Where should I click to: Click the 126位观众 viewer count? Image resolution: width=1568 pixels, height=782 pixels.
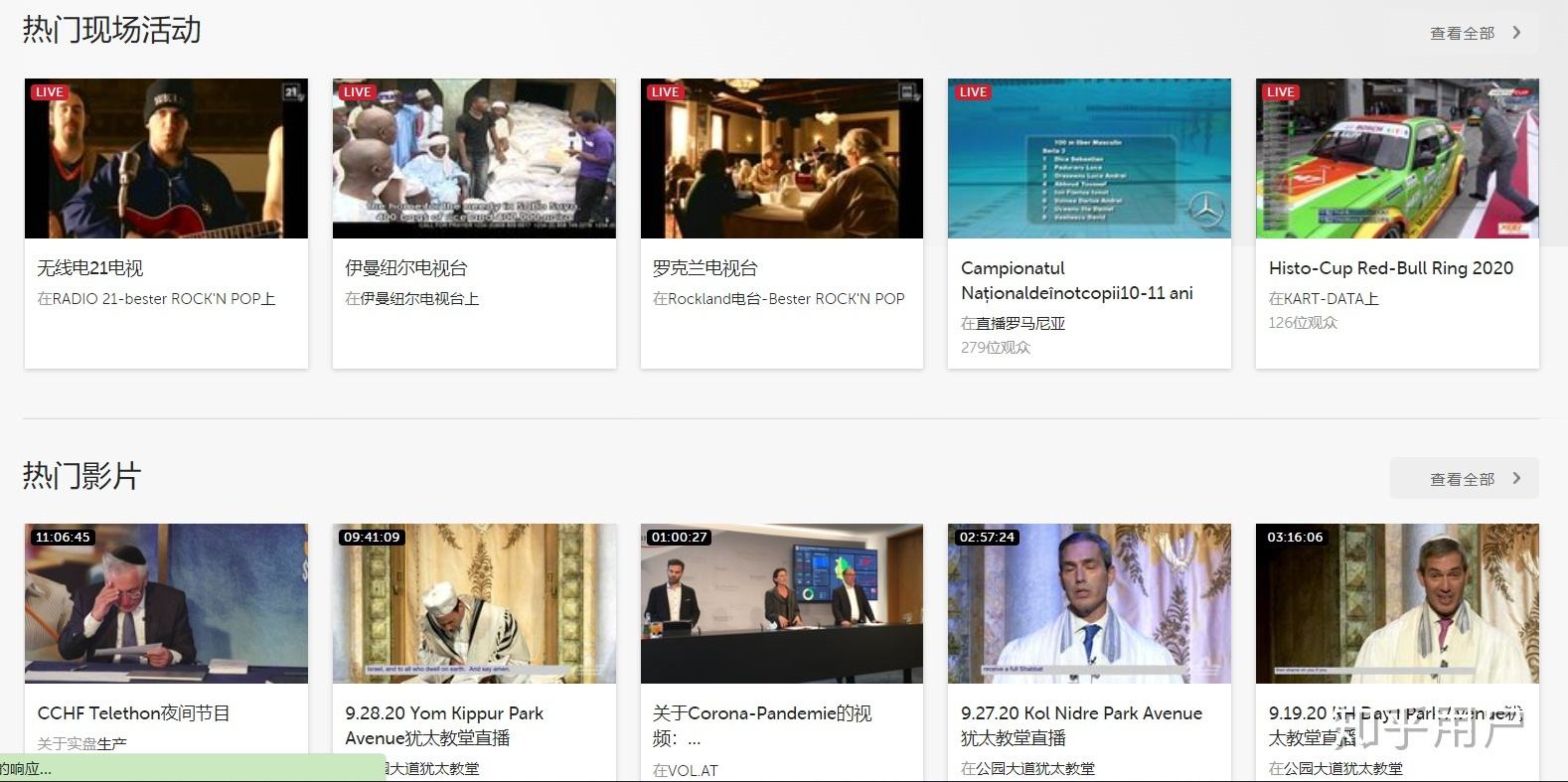1304,323
